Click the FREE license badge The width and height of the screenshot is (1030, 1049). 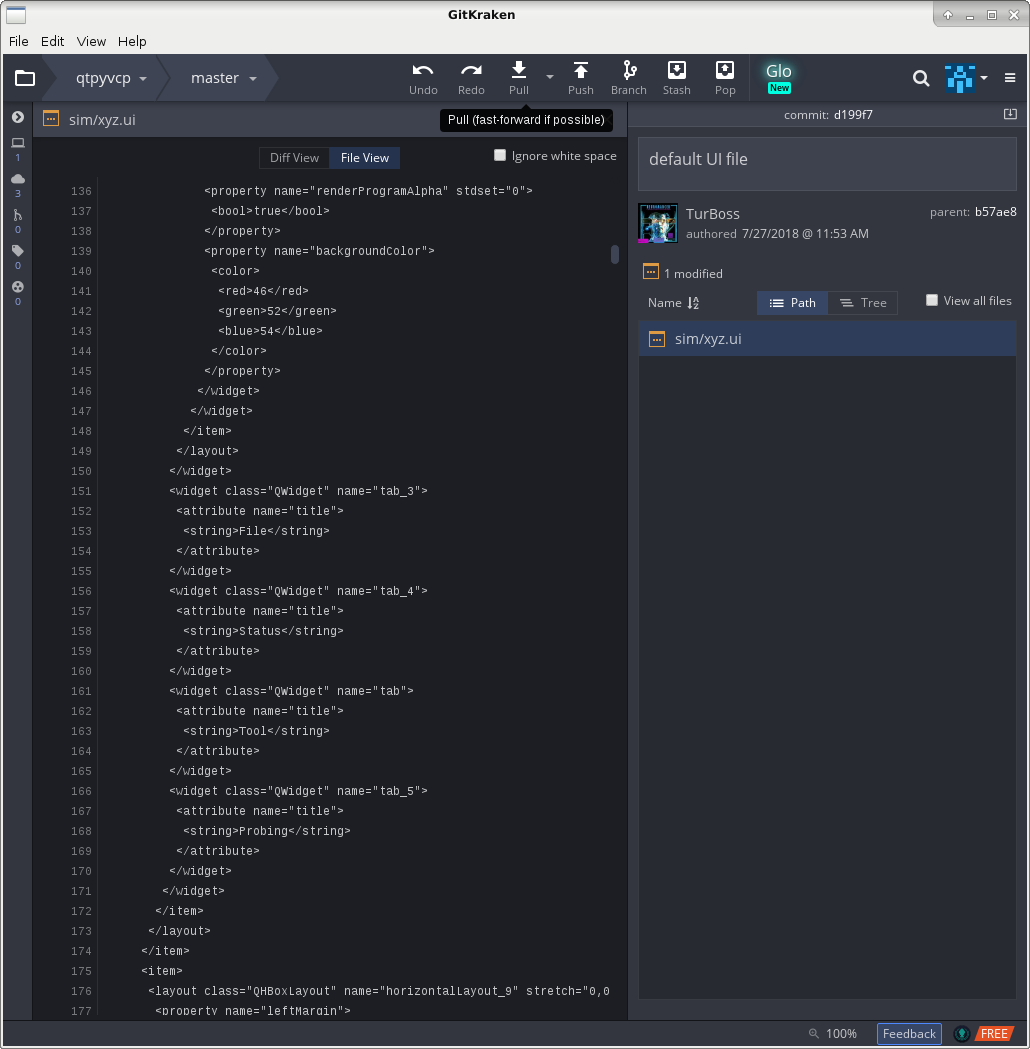click(x=994, y=1034)
